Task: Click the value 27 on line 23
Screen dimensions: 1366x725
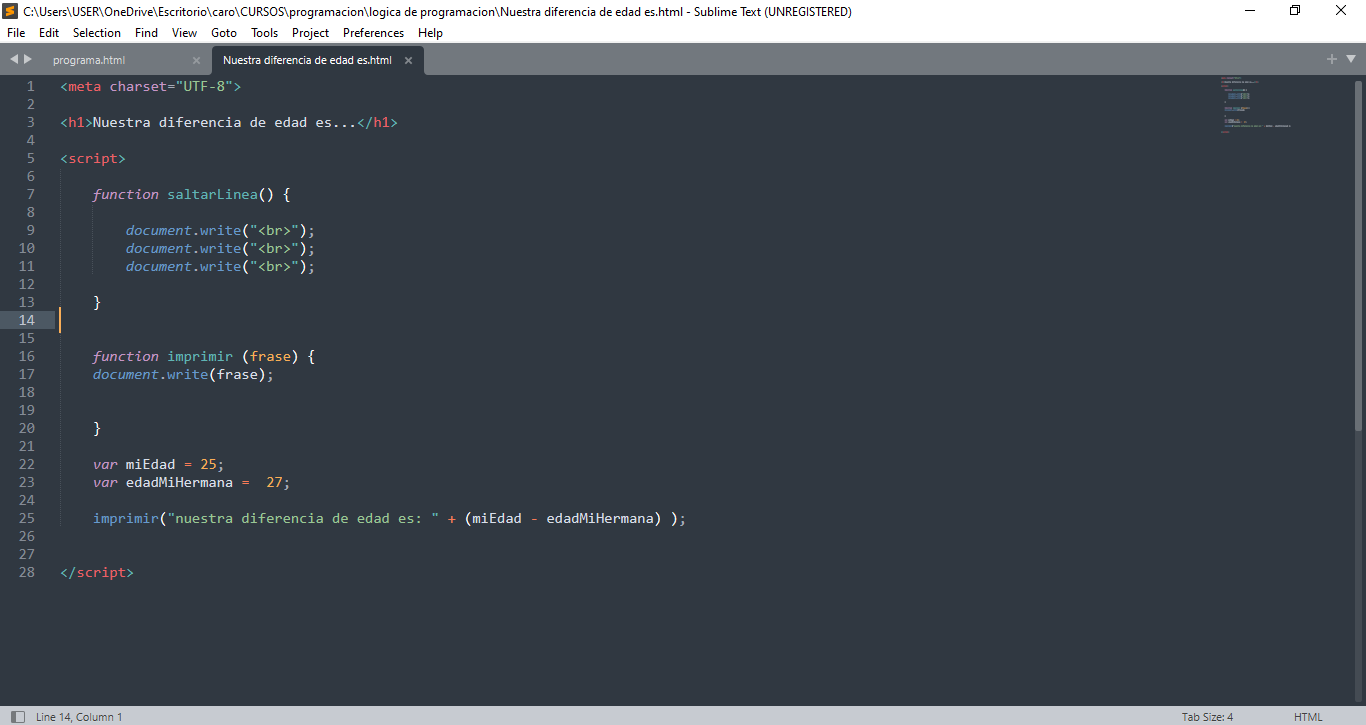Action: [x=274, y=482]
